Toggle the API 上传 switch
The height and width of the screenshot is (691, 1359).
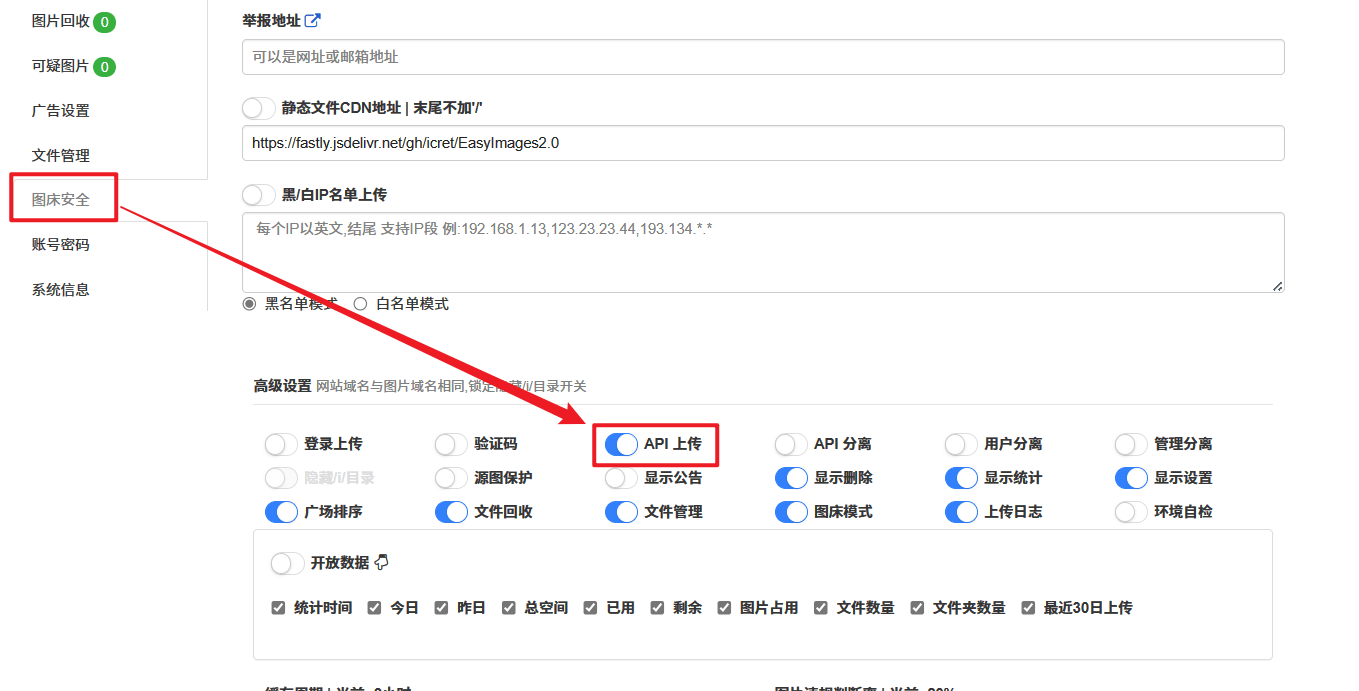pyautogui.click(x=621, y=444)
